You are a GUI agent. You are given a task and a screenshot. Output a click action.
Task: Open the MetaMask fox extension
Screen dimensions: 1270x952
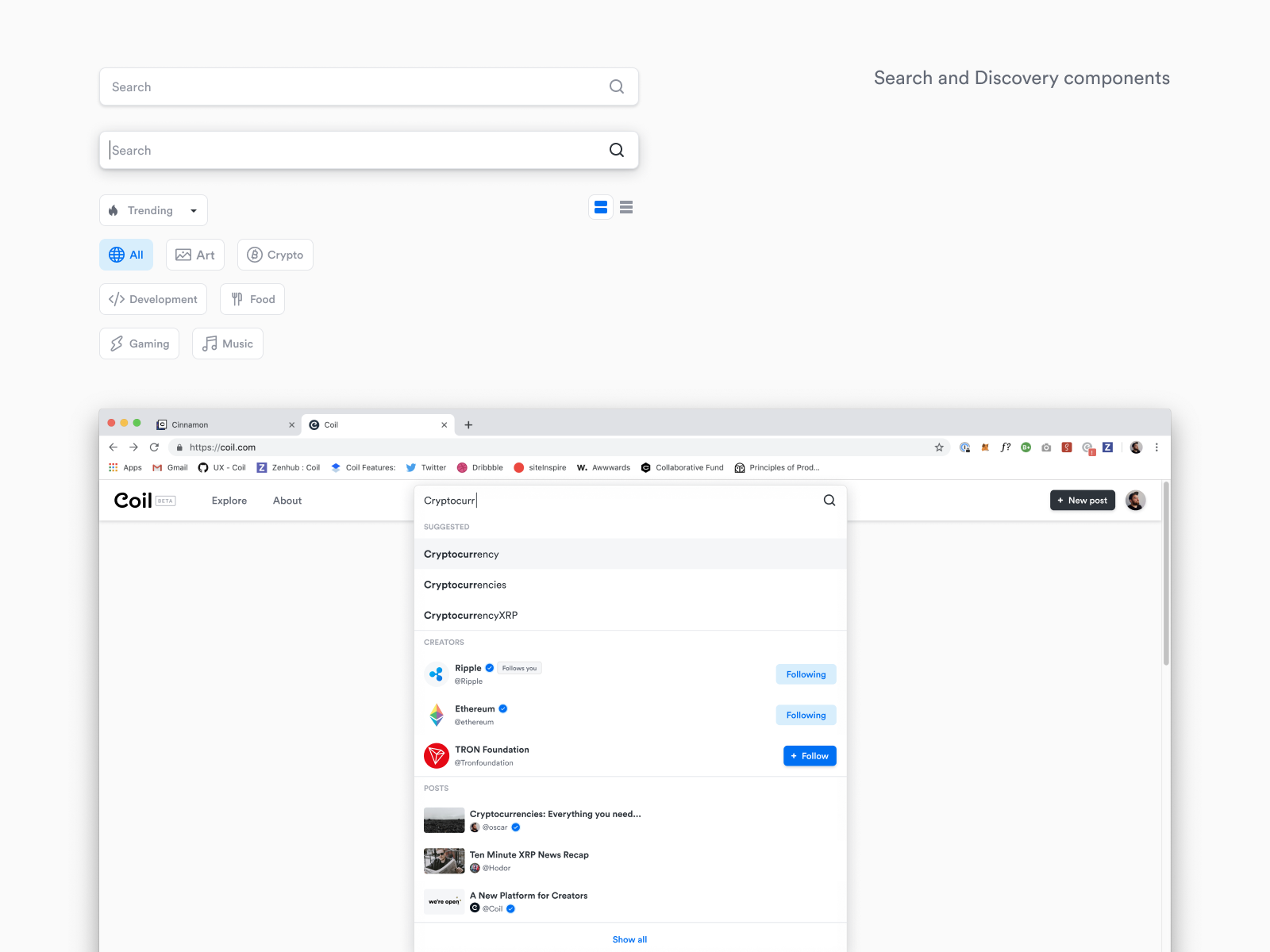[x=985, y=447]
